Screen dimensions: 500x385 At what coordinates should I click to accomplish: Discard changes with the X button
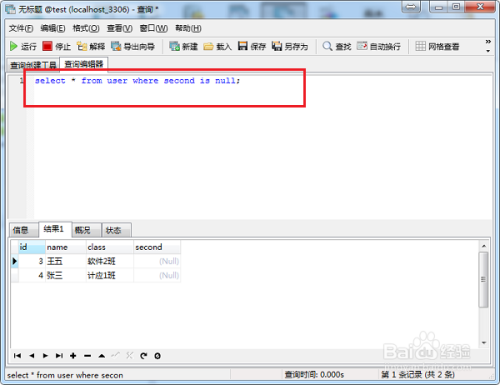click(x=129, y=356)
